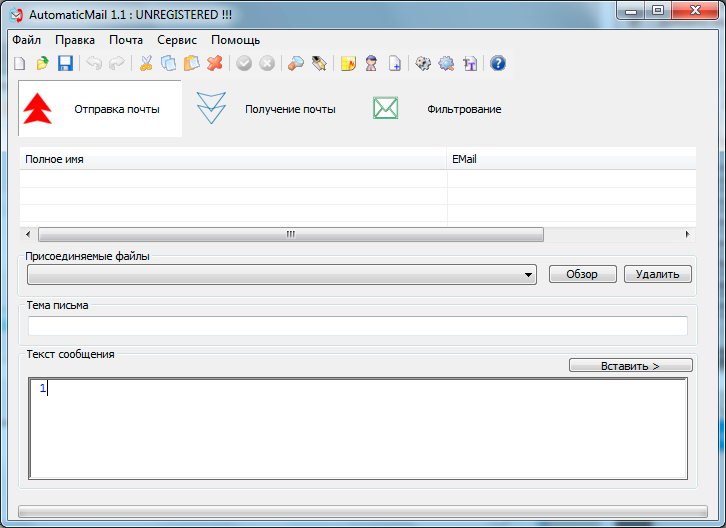This screenshot has width=726, height=528.
Task: Expand the Присоединяемые файлы dropdown
Action: tap(529, 274)
